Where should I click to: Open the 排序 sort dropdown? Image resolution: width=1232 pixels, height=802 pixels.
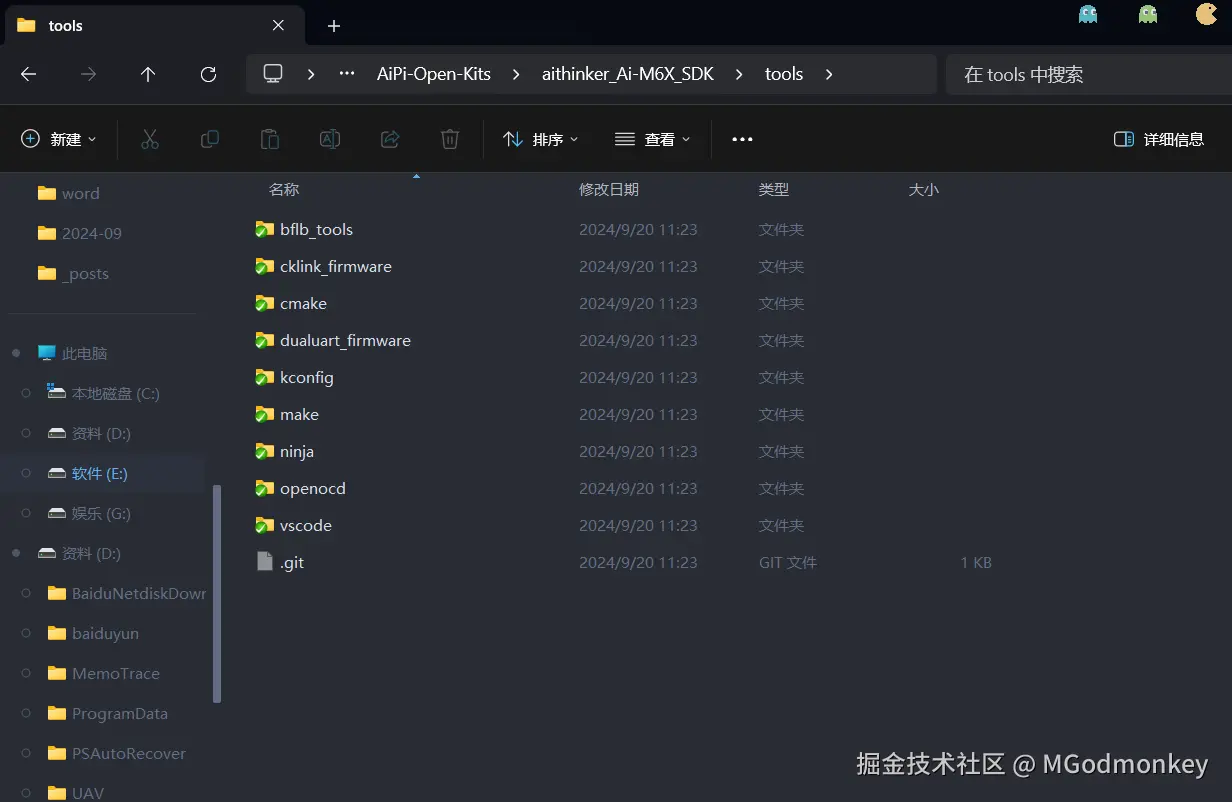click(541, 139)
